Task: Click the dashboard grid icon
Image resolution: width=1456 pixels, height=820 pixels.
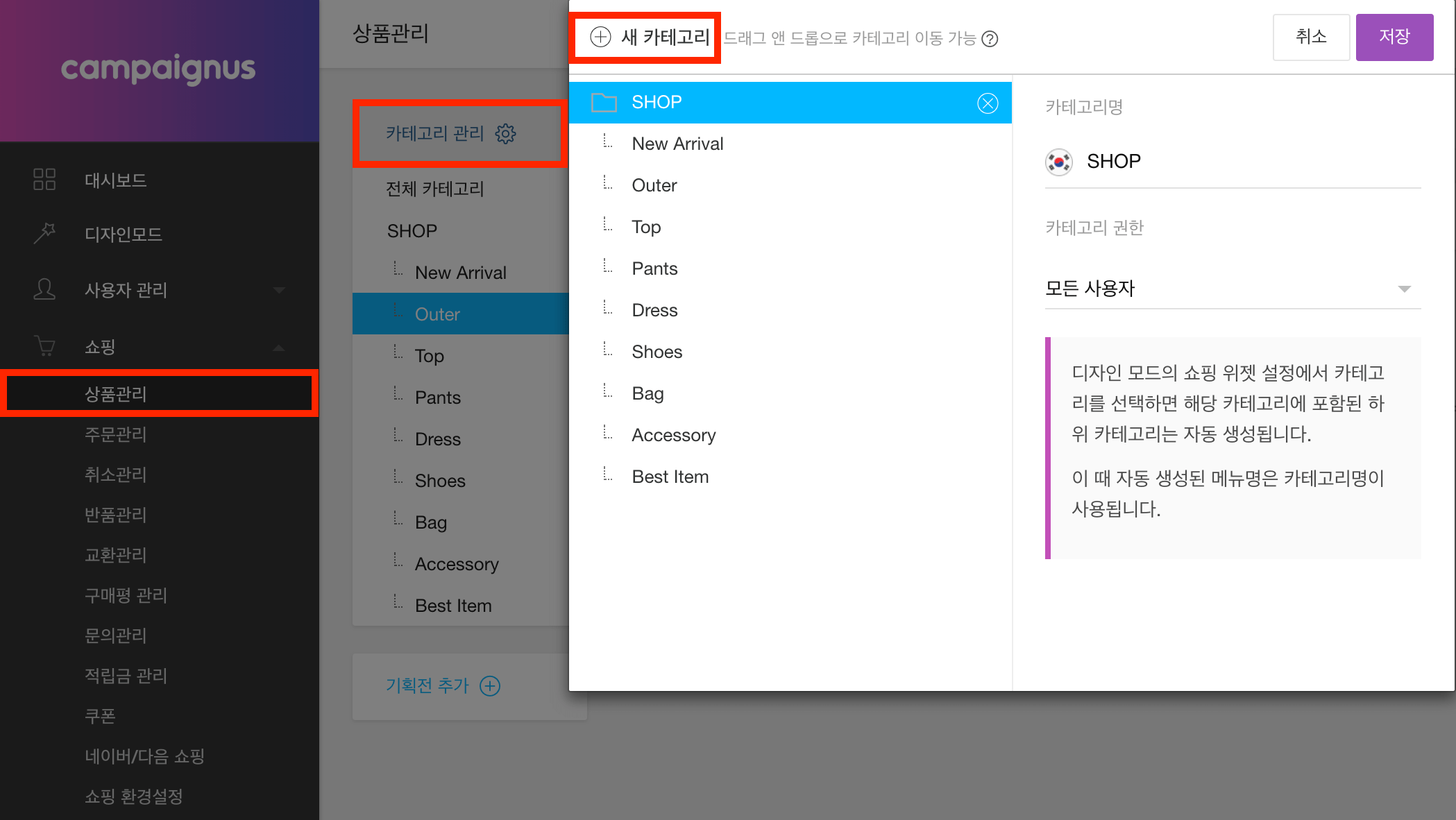Action: coord(44,180)
